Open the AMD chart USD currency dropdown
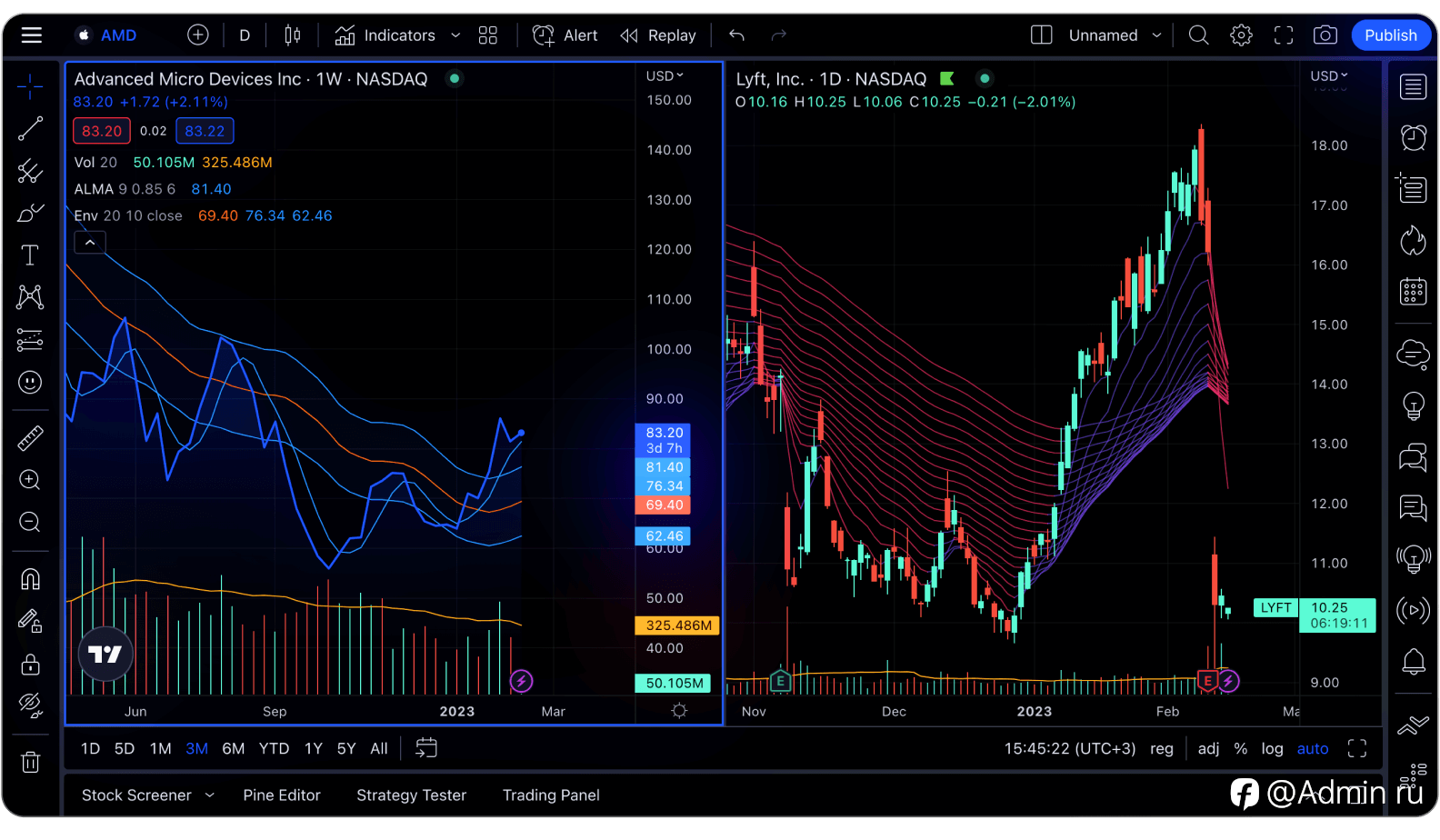1440x840 pixels. click(x=665, y=76)
